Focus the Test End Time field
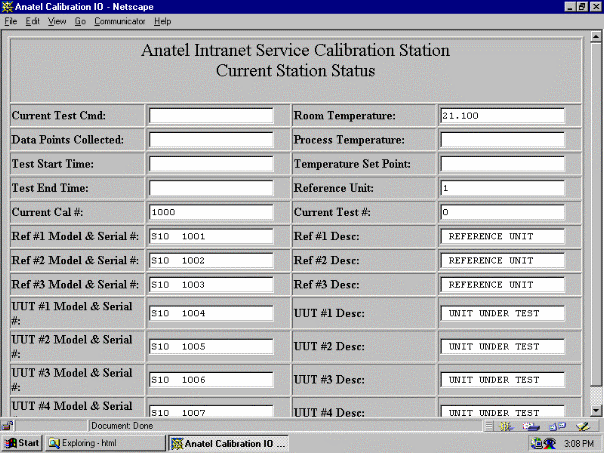This screenshot has height=453, width=604. point(211,188)
